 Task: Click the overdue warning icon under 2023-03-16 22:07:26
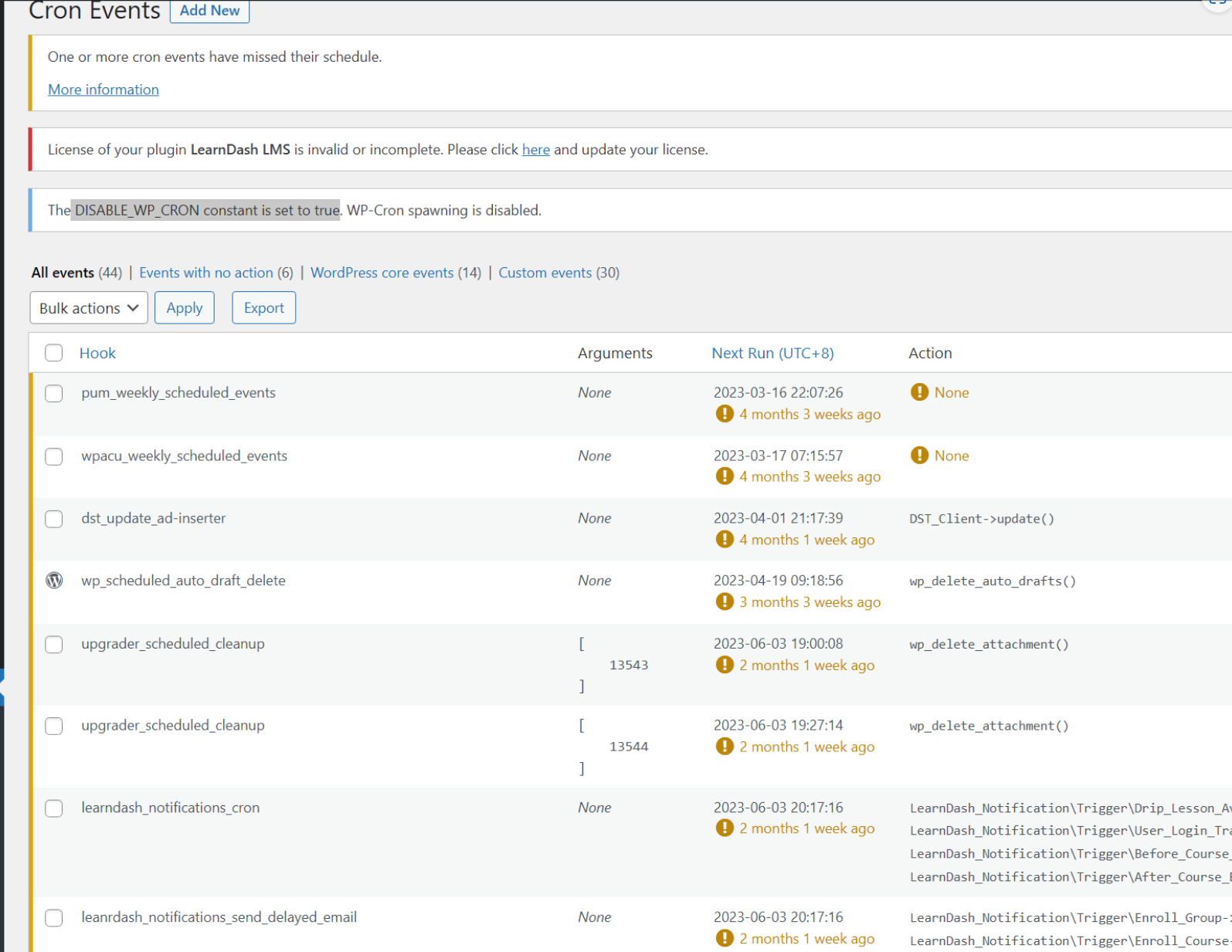click(725, 414)
